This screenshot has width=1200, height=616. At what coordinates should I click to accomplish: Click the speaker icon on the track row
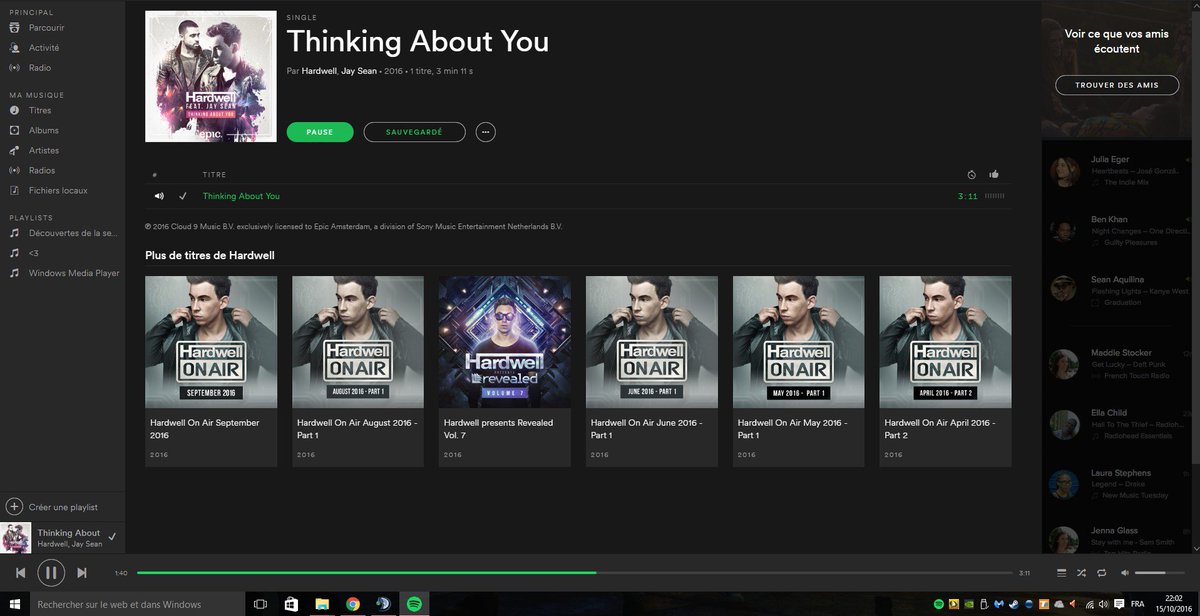[159, 196]
